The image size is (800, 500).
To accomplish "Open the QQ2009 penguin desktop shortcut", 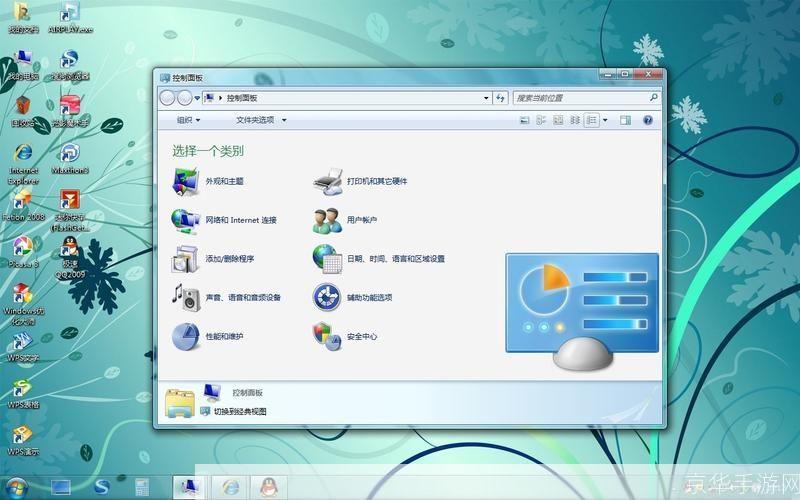I will (70, 257).
